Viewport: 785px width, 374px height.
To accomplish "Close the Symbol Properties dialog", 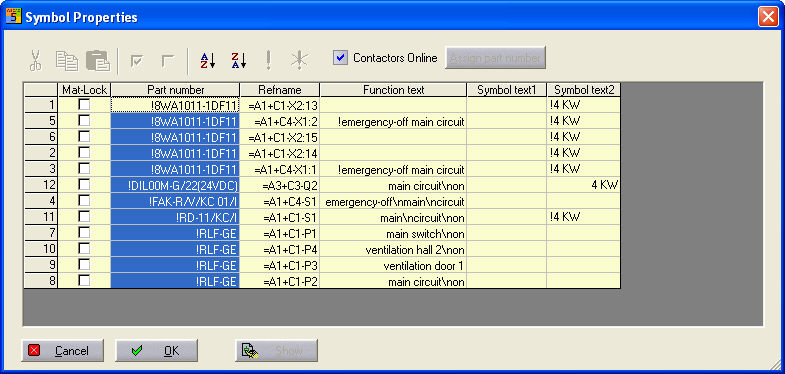I will tap(768, 17).
